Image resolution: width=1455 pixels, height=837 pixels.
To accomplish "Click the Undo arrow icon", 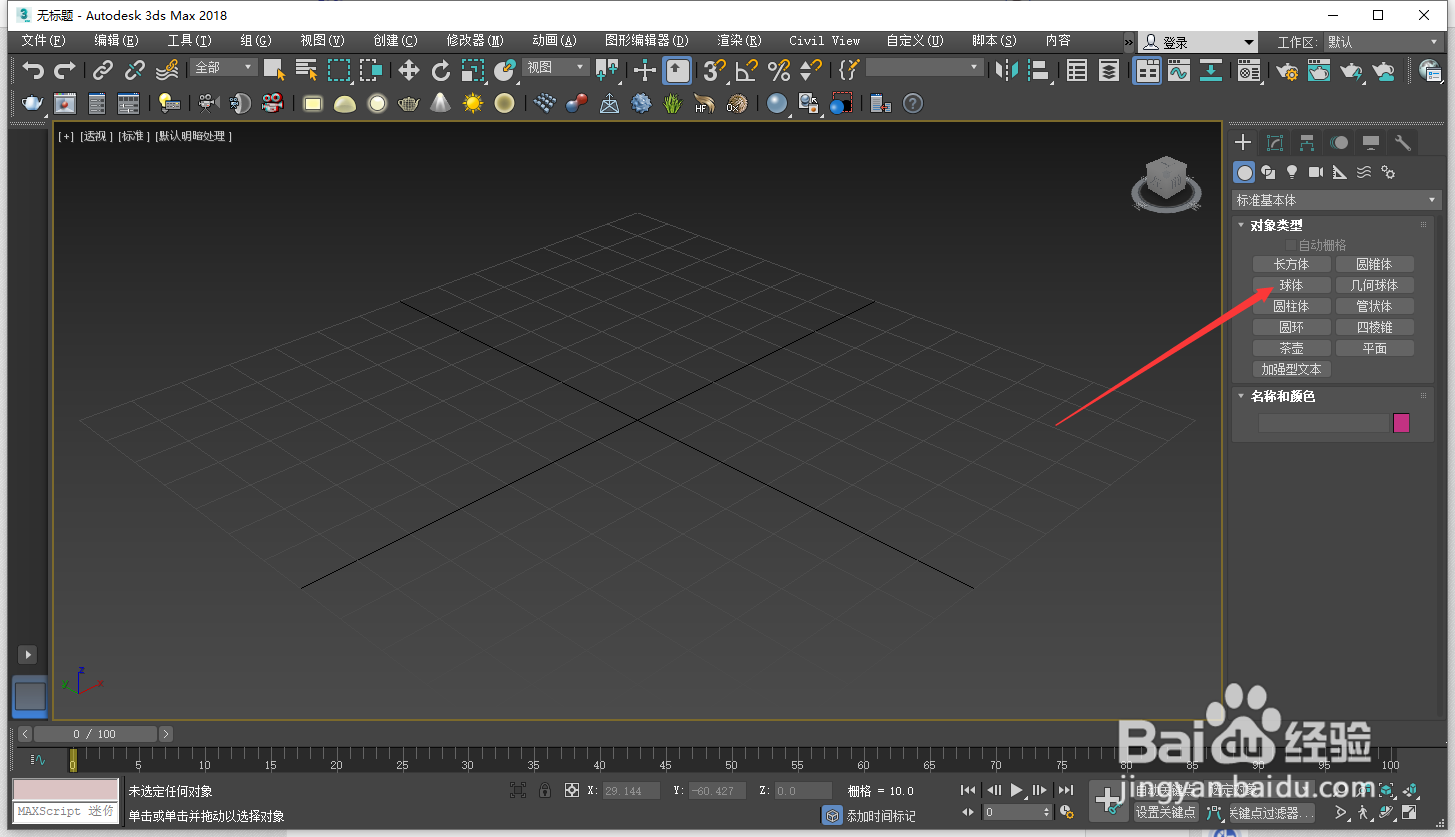I will [x=34, y=70].
